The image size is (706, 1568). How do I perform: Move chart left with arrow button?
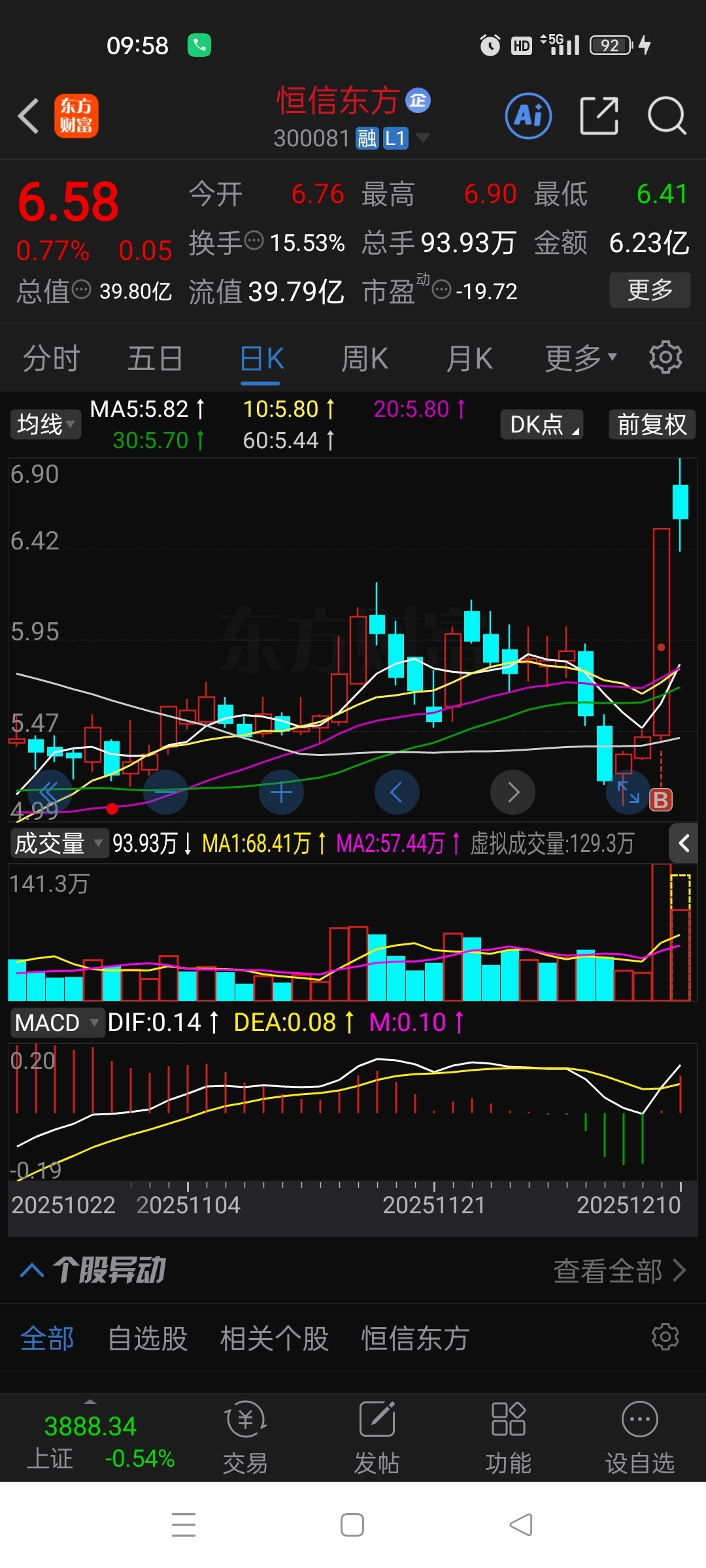click(397, 792)
